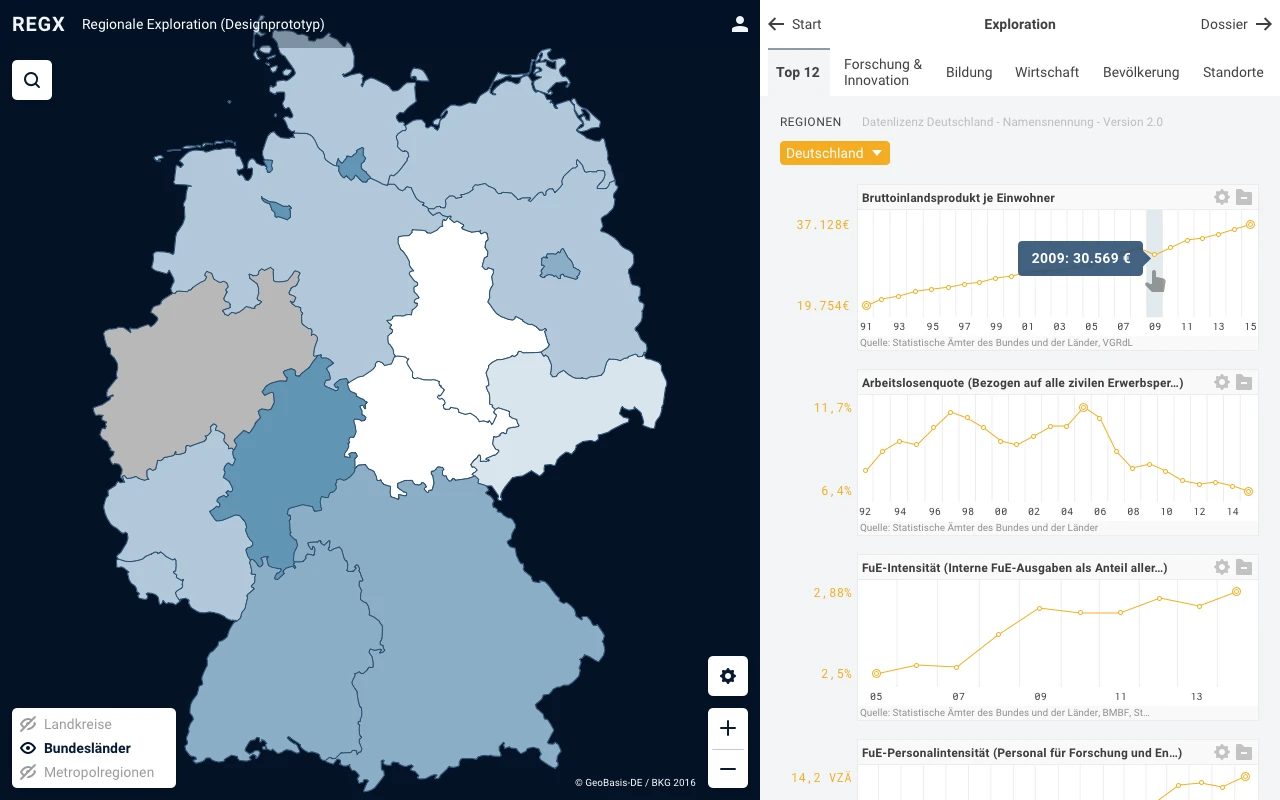
Task: Click the 2005 peak point in Arbeitslosenquote chart
Action: (x=1083, y=408)
